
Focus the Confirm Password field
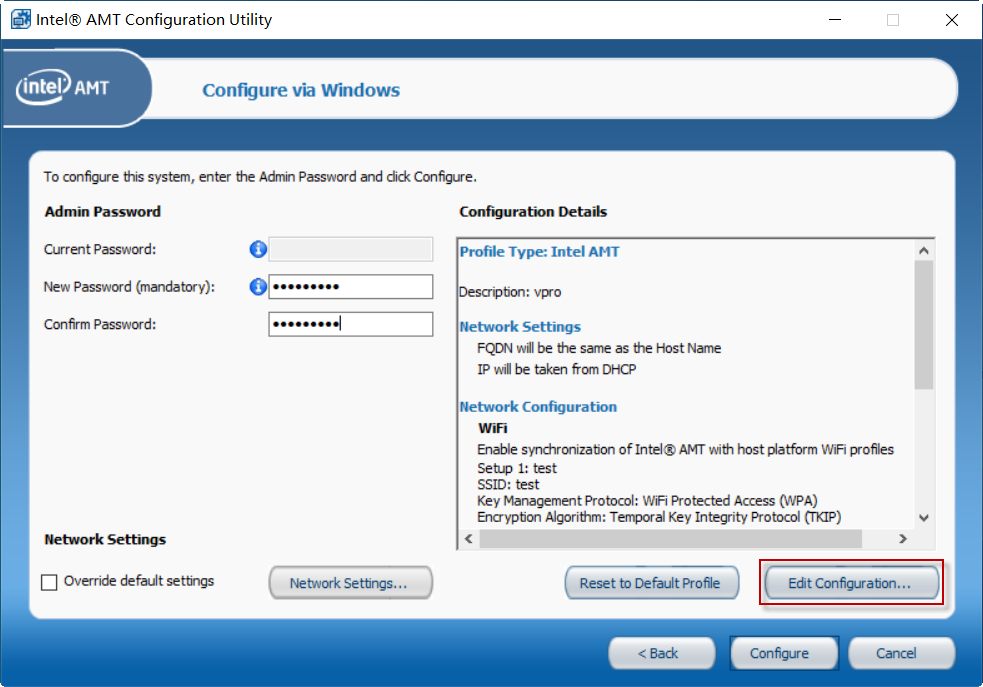click(x=350, y=324)
